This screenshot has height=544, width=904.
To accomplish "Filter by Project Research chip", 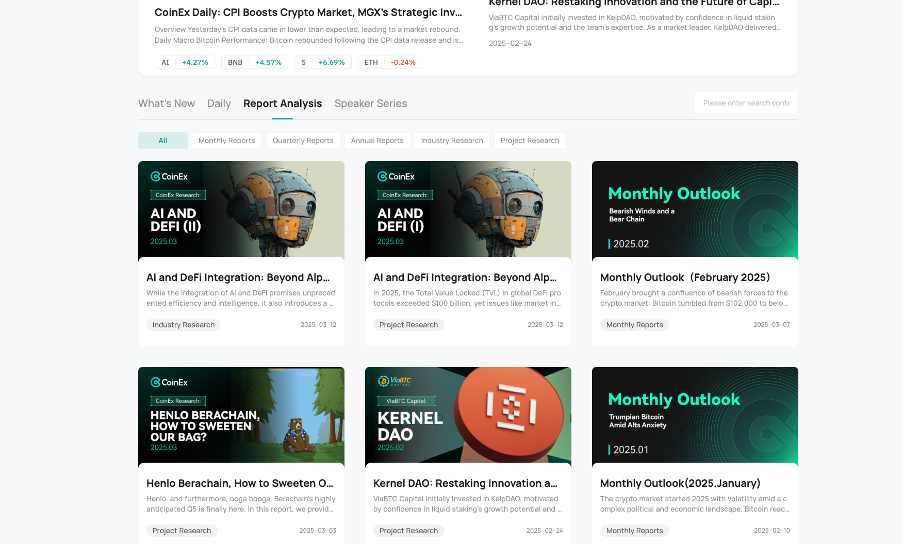I will click(530, 141).
